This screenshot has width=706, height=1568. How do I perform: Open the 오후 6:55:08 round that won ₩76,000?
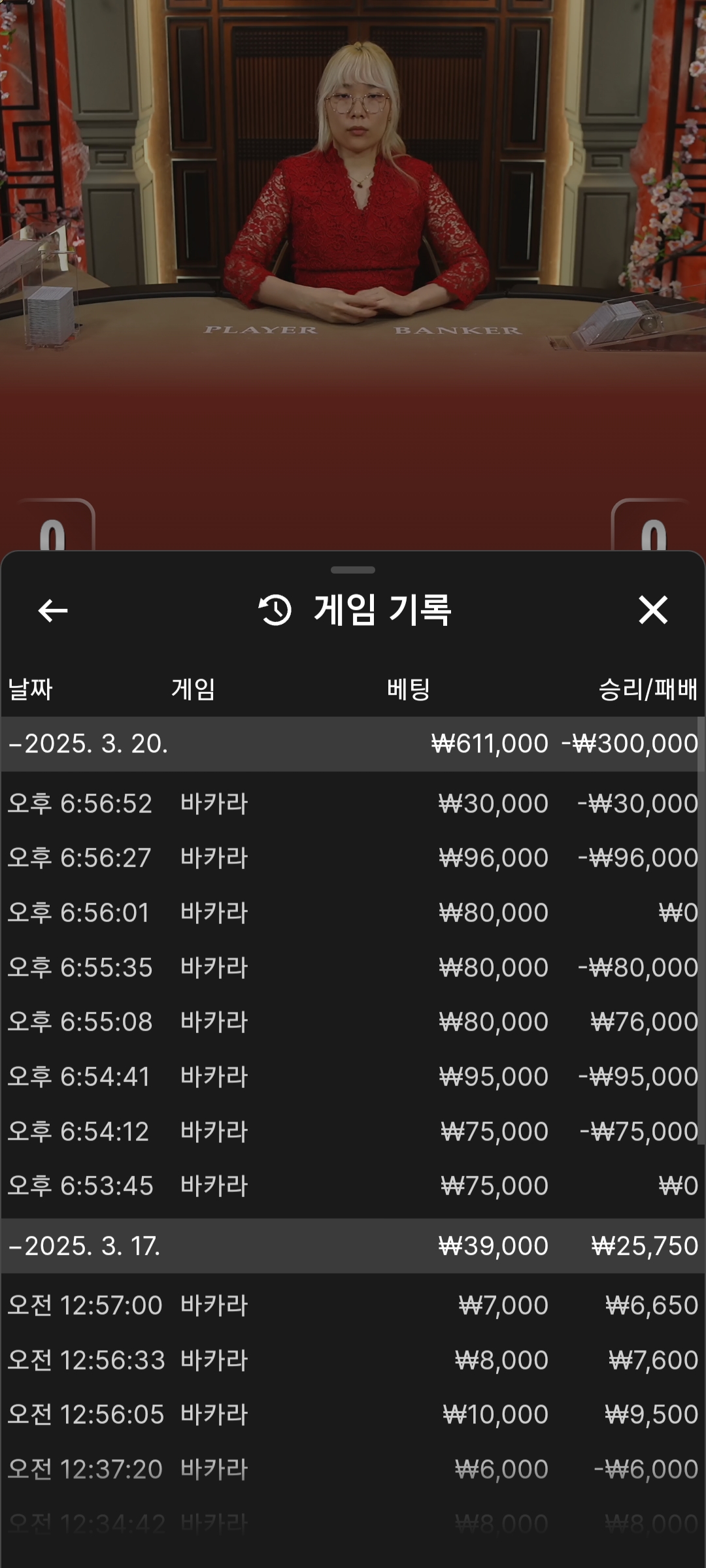pyautogui.click(x=353, y=1022)
